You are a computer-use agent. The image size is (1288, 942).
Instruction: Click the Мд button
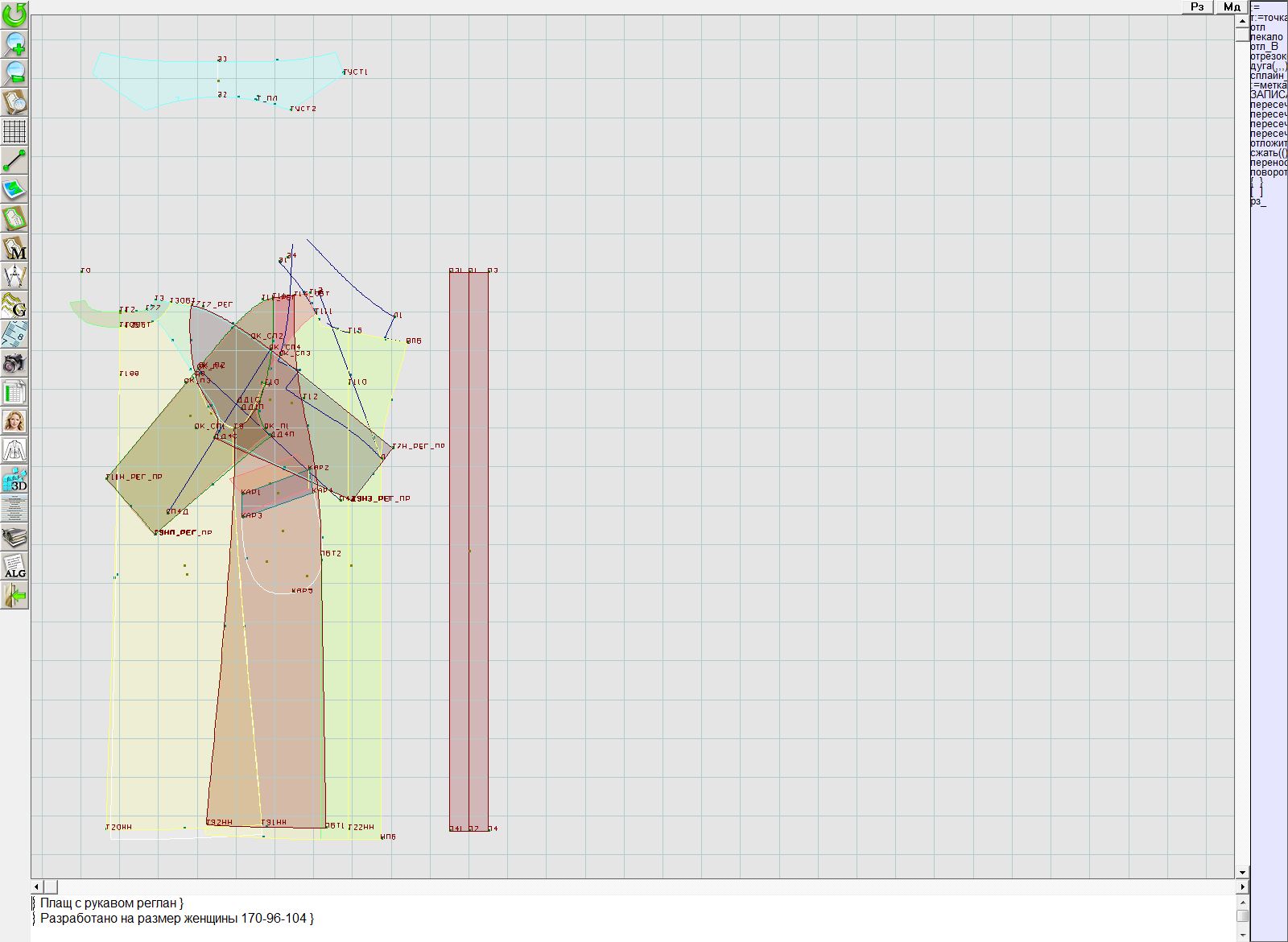point(1232,6)
